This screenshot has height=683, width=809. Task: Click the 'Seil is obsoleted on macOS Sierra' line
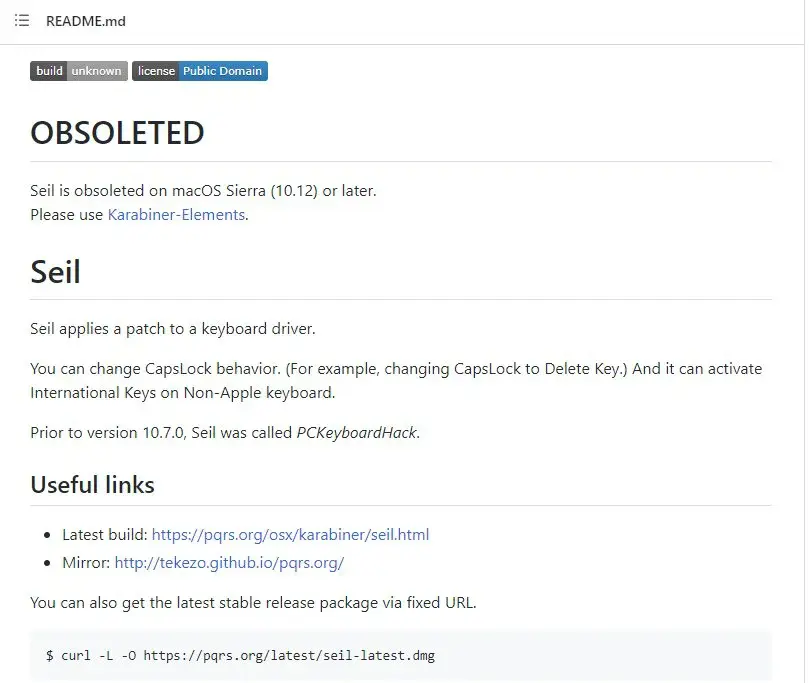[x=203, y=191]
